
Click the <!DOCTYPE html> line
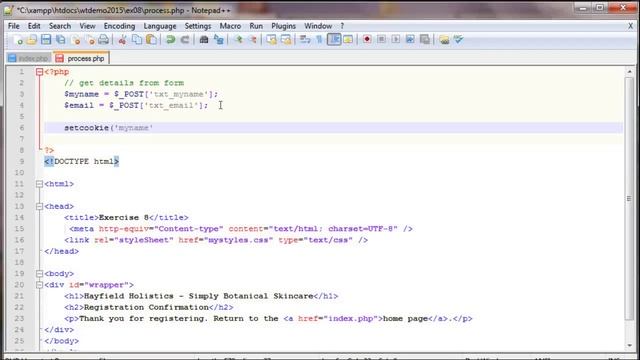point(82,162)
